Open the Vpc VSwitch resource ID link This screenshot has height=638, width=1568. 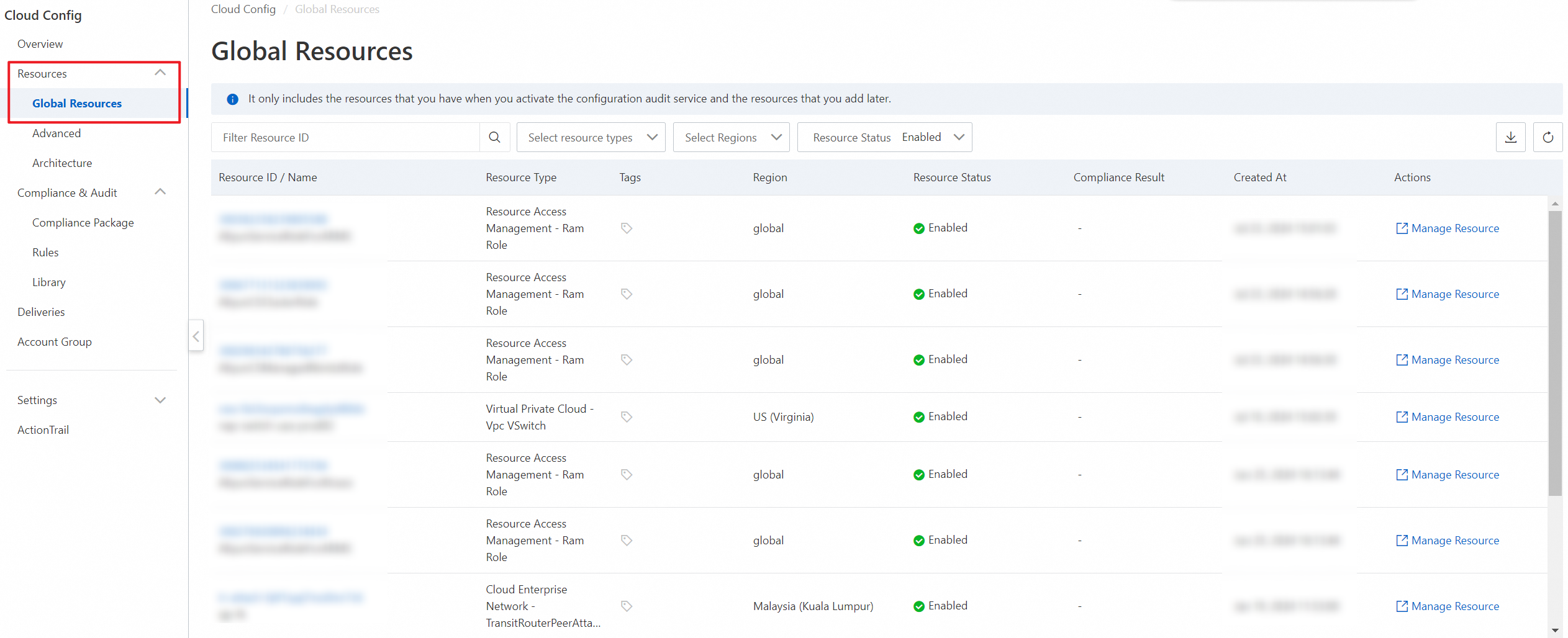tap(292, 409)
